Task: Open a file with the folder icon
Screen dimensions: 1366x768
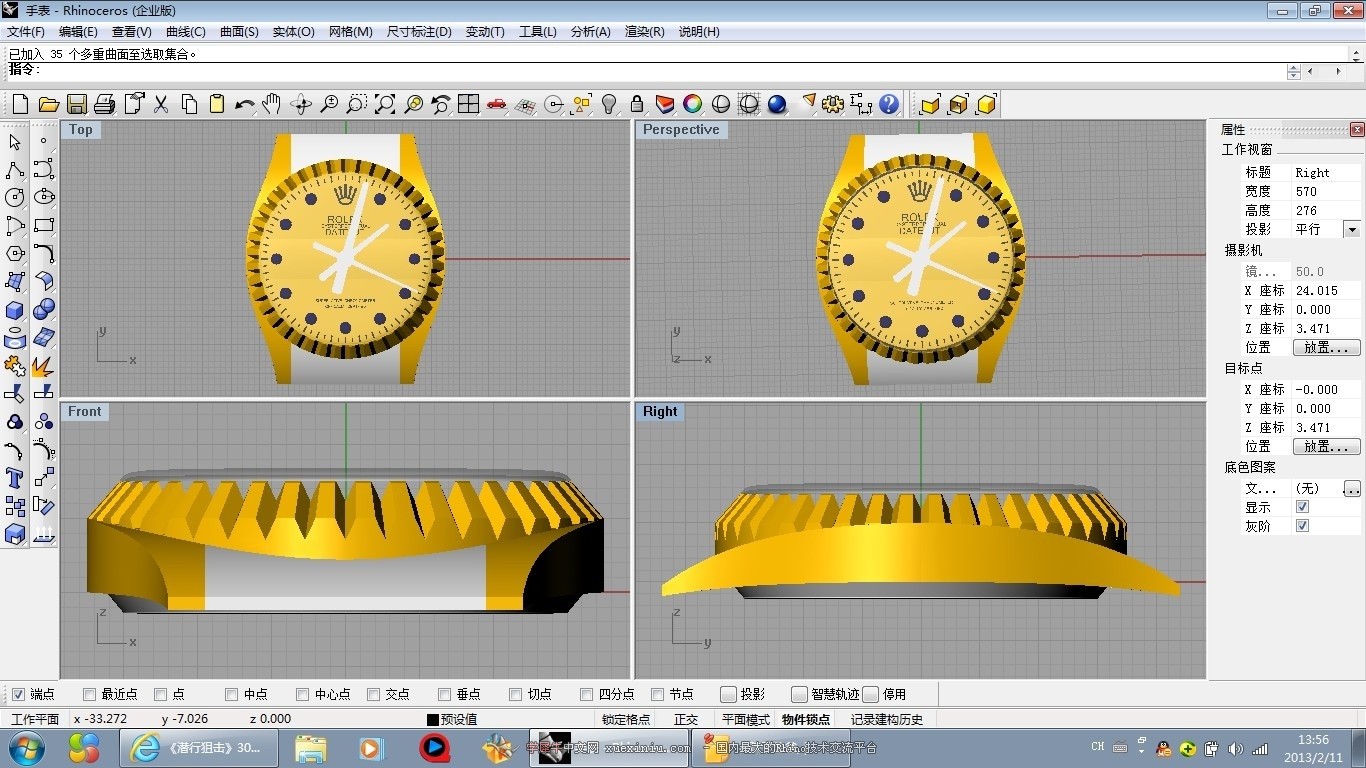Action: [48, 104]
